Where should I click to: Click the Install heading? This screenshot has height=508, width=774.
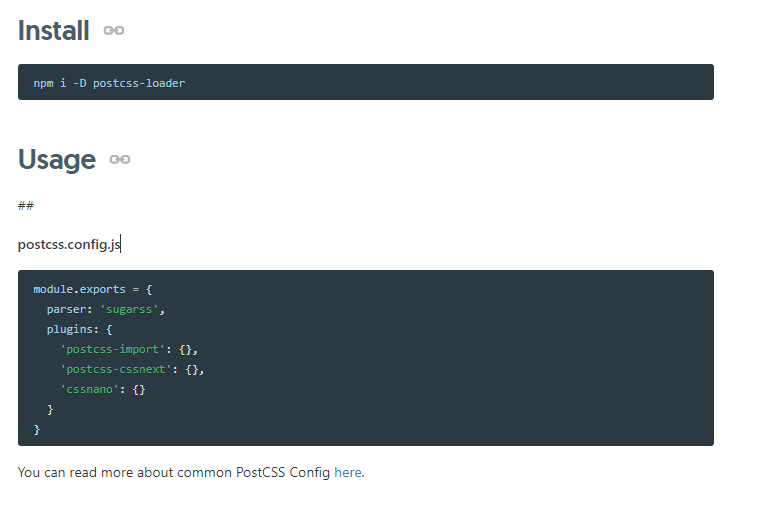53,31
